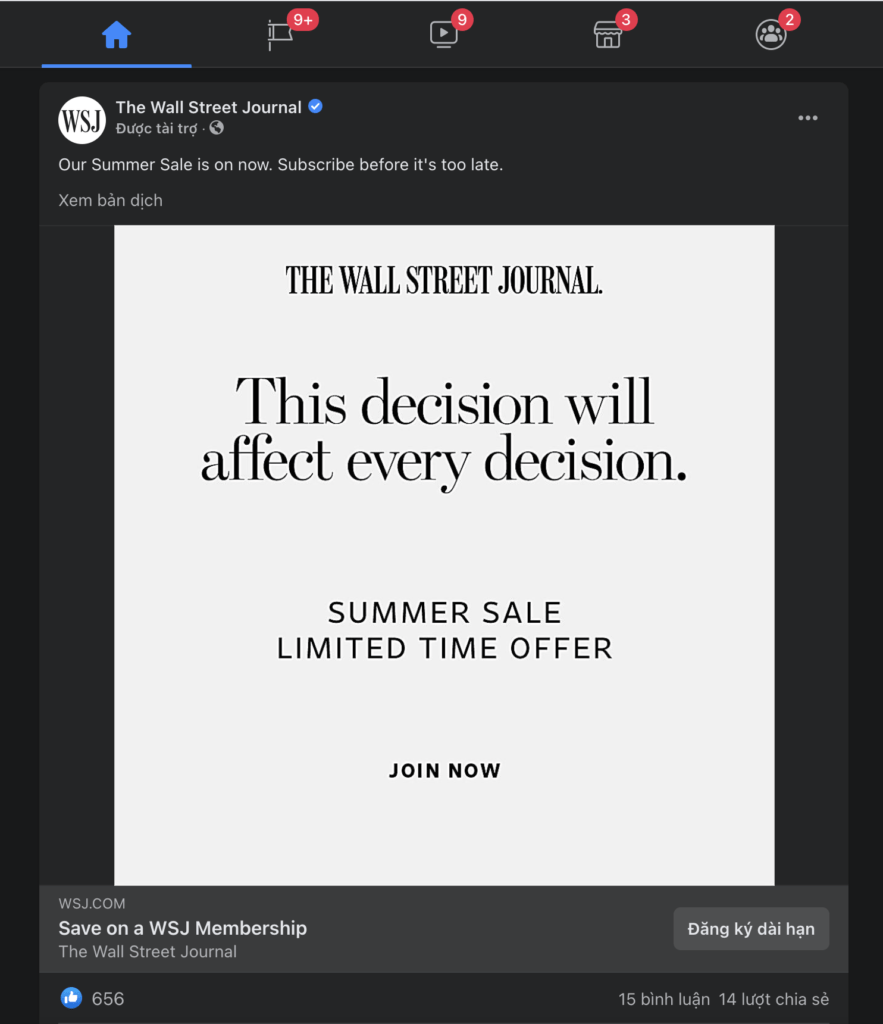Screen dimensions: 883x1024
Task: Click the 'This decision will affect' ad image
Action: 444,430
